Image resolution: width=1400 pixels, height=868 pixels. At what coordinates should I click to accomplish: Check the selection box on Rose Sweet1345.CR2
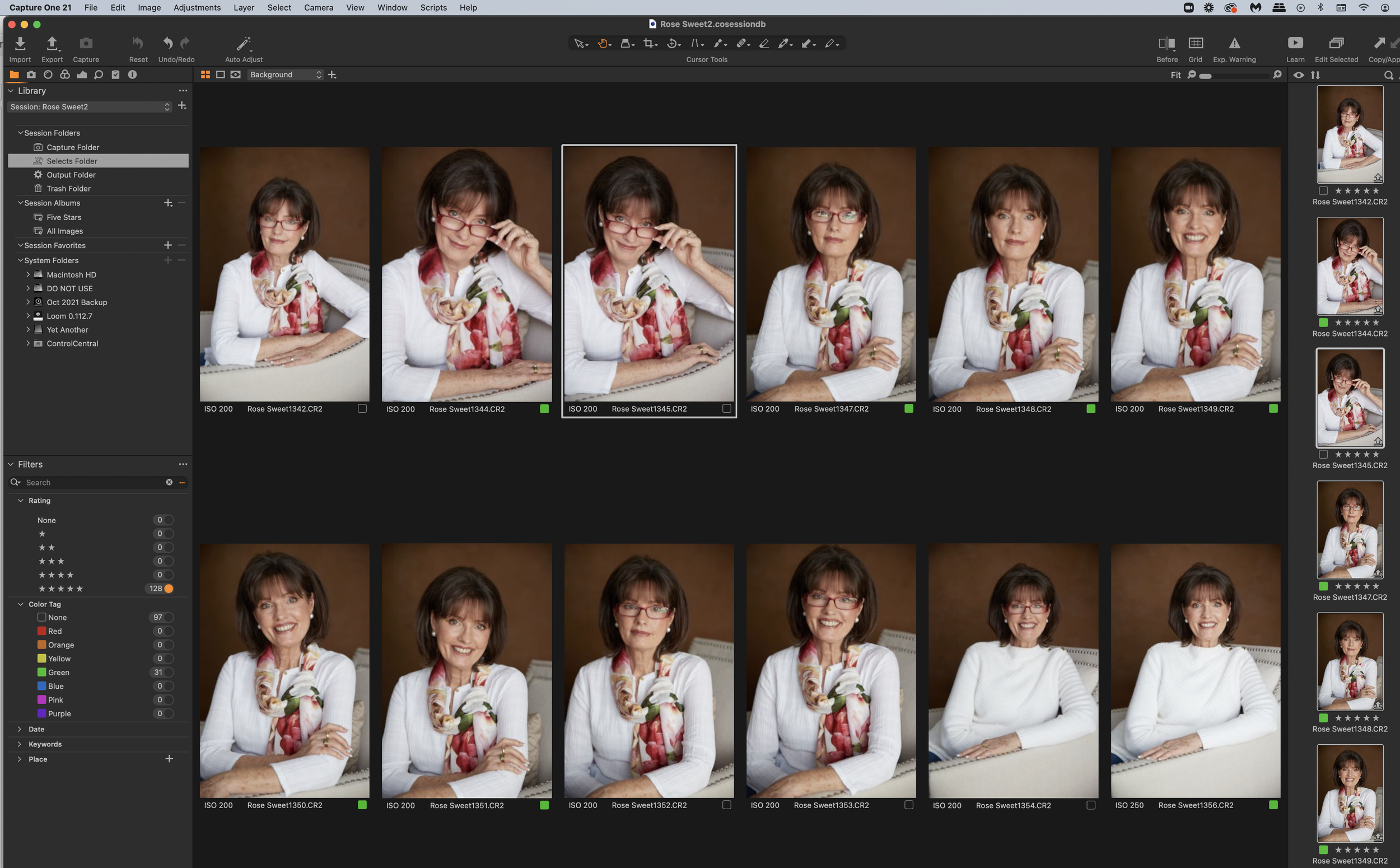coord(727,409)
